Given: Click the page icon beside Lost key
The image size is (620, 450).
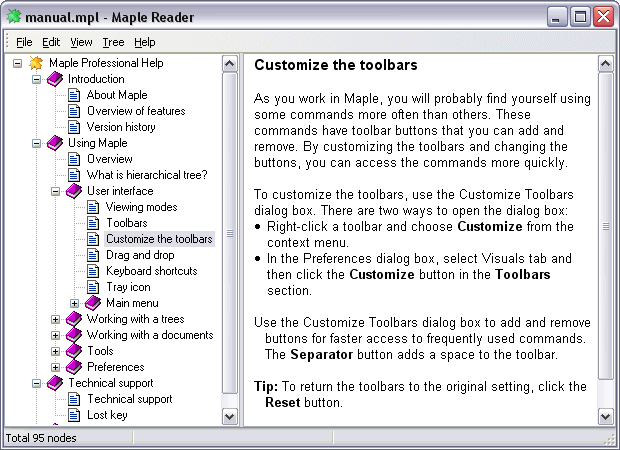Looking at the screenshot, I should [74, 415].
